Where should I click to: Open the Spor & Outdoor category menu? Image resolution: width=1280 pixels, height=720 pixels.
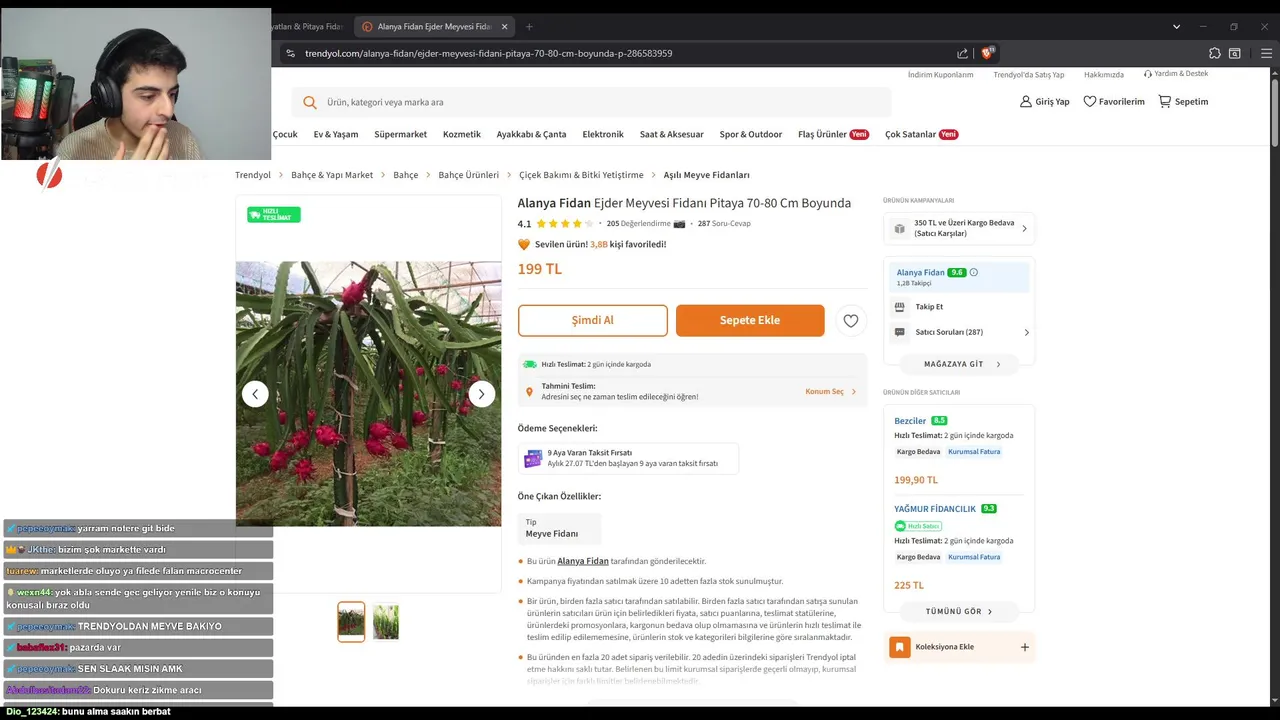click(751, 134)
